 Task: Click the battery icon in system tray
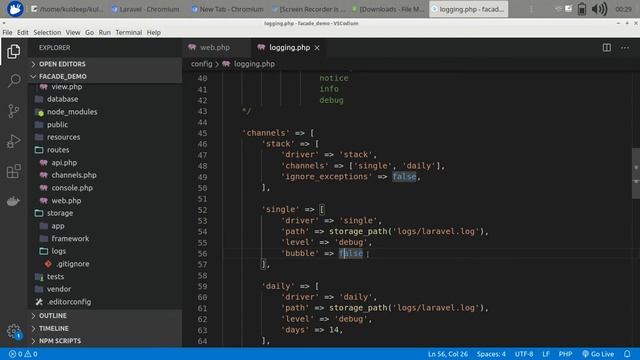pyautogui.click(x=582, y=9)
